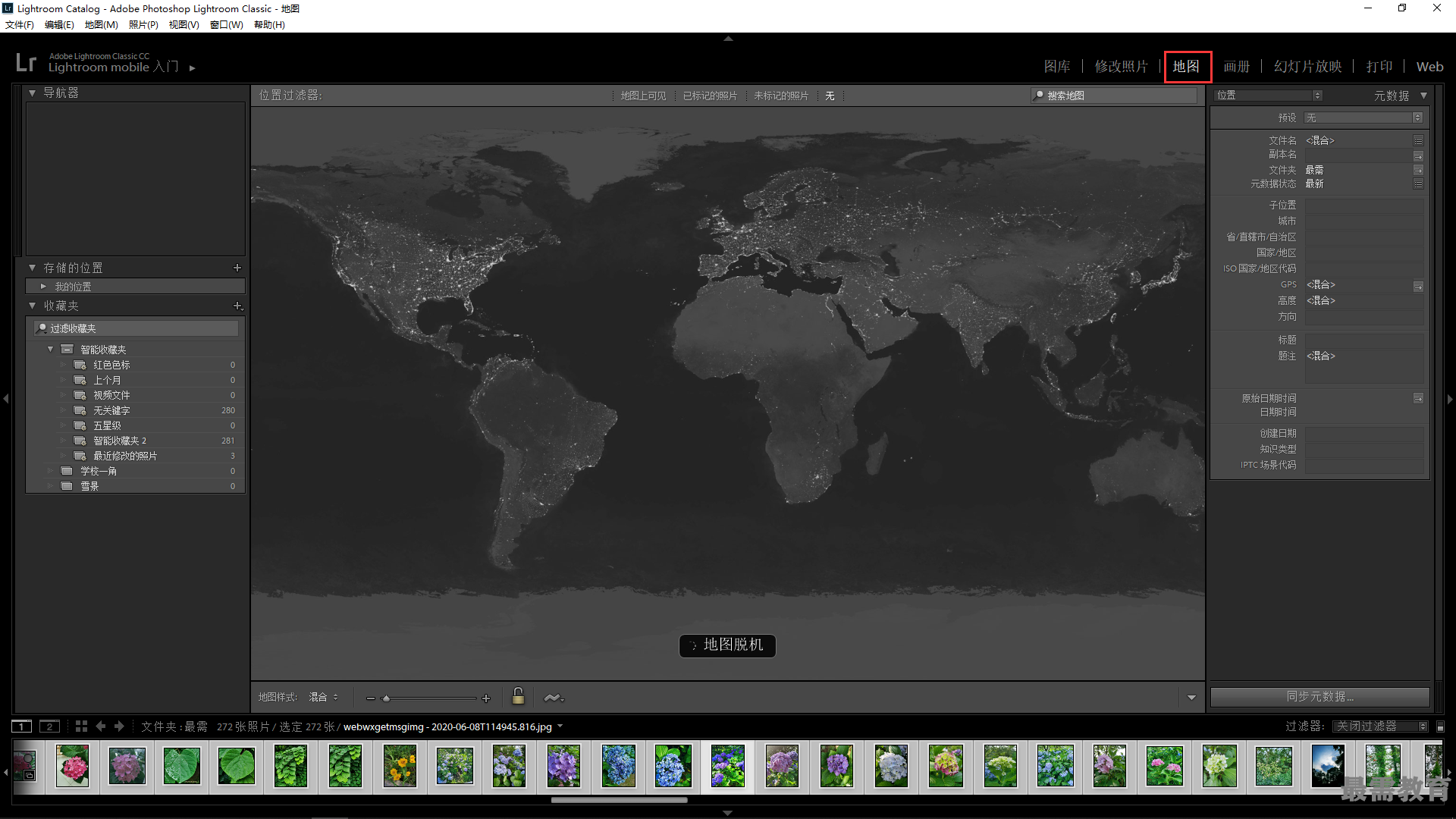Image resolution: width=1456 pixels, height=819 pixels.
Task: Select the pink hydrangea first full thumbnail
Action: [x=72, y=765]
